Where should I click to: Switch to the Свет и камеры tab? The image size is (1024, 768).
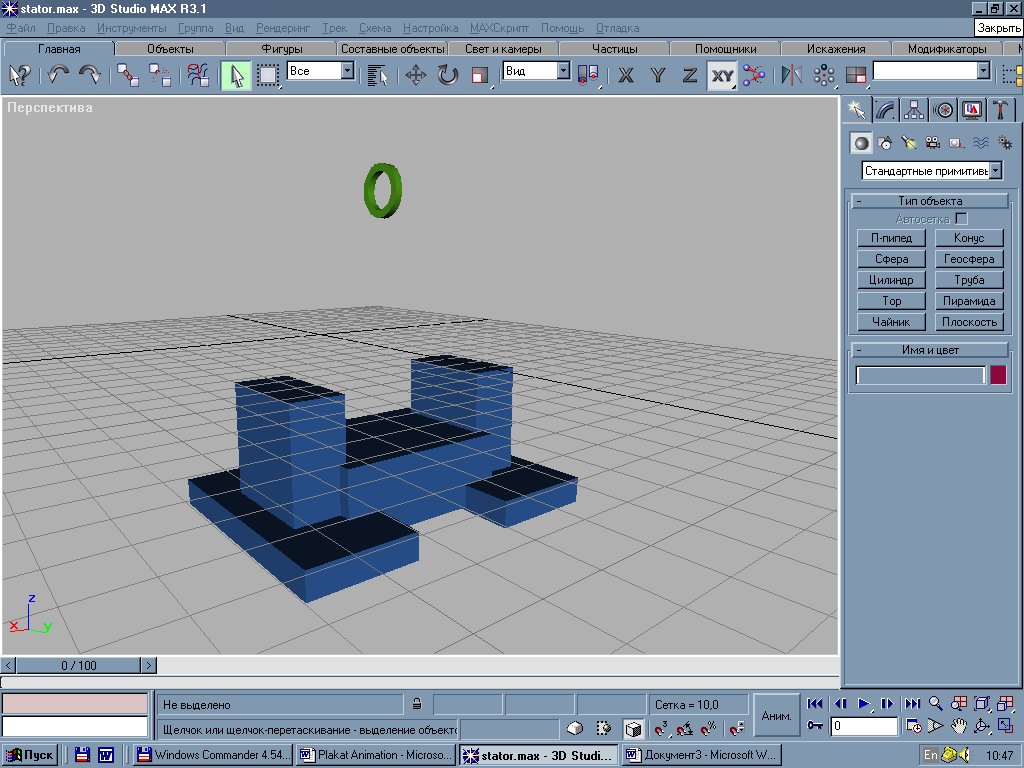(x=503, y=48)
